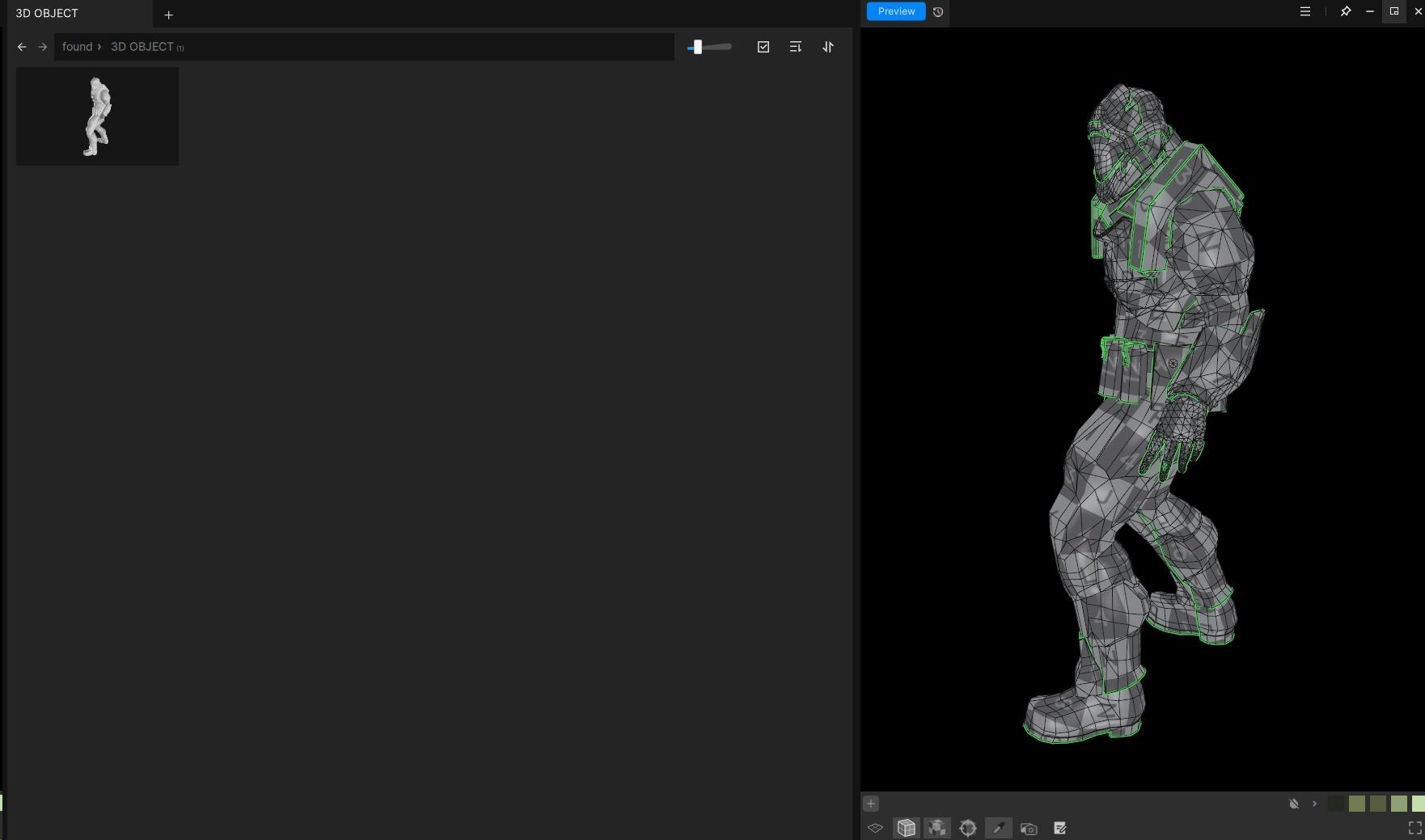The image size is (1425, 840).
Task: Go back with the left arrow
Action: click(x=22, y=47)
